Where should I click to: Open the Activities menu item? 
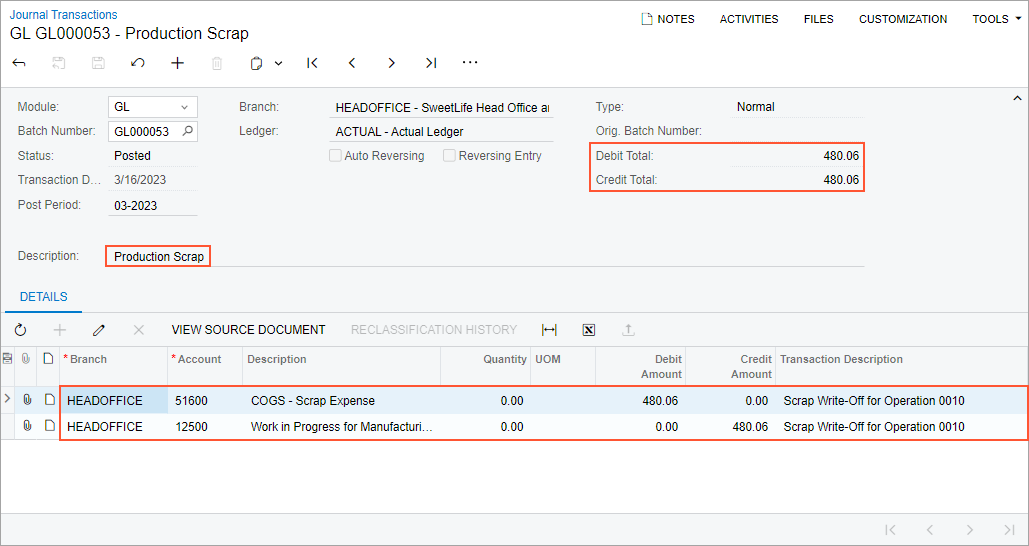pos(749,19)
